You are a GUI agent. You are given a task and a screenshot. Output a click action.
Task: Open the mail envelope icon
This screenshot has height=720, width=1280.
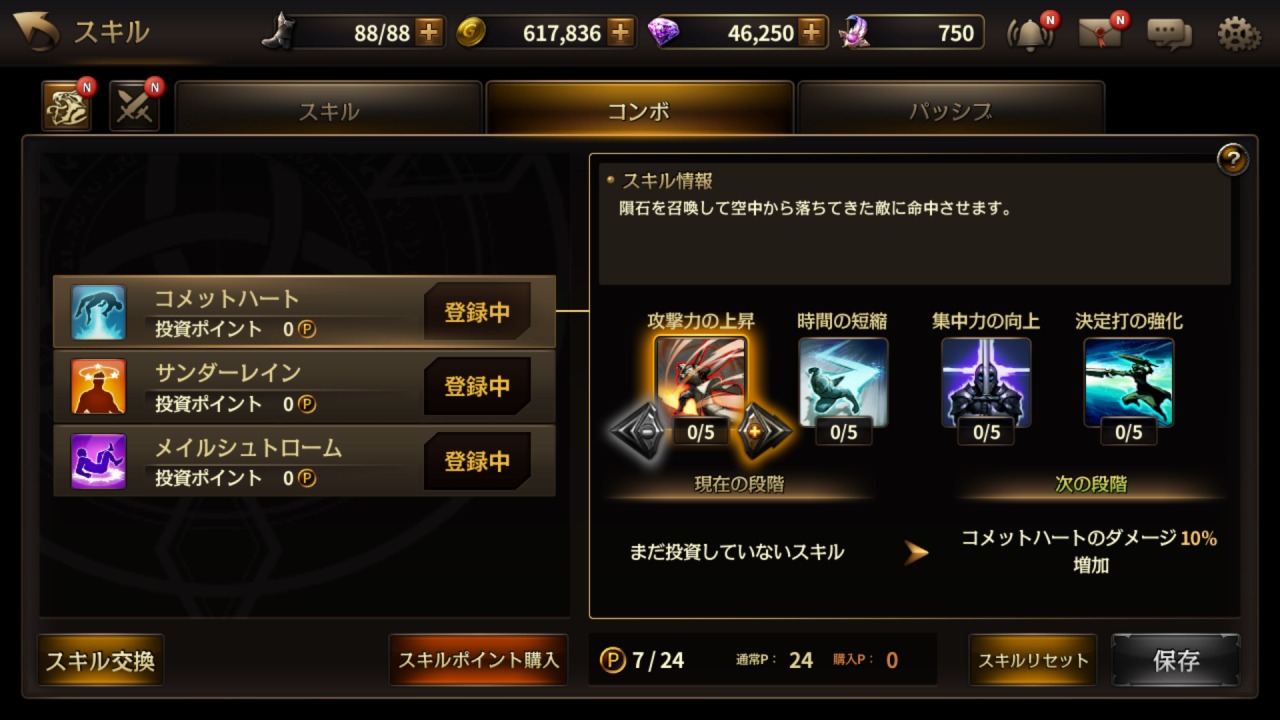(1101, 33)
